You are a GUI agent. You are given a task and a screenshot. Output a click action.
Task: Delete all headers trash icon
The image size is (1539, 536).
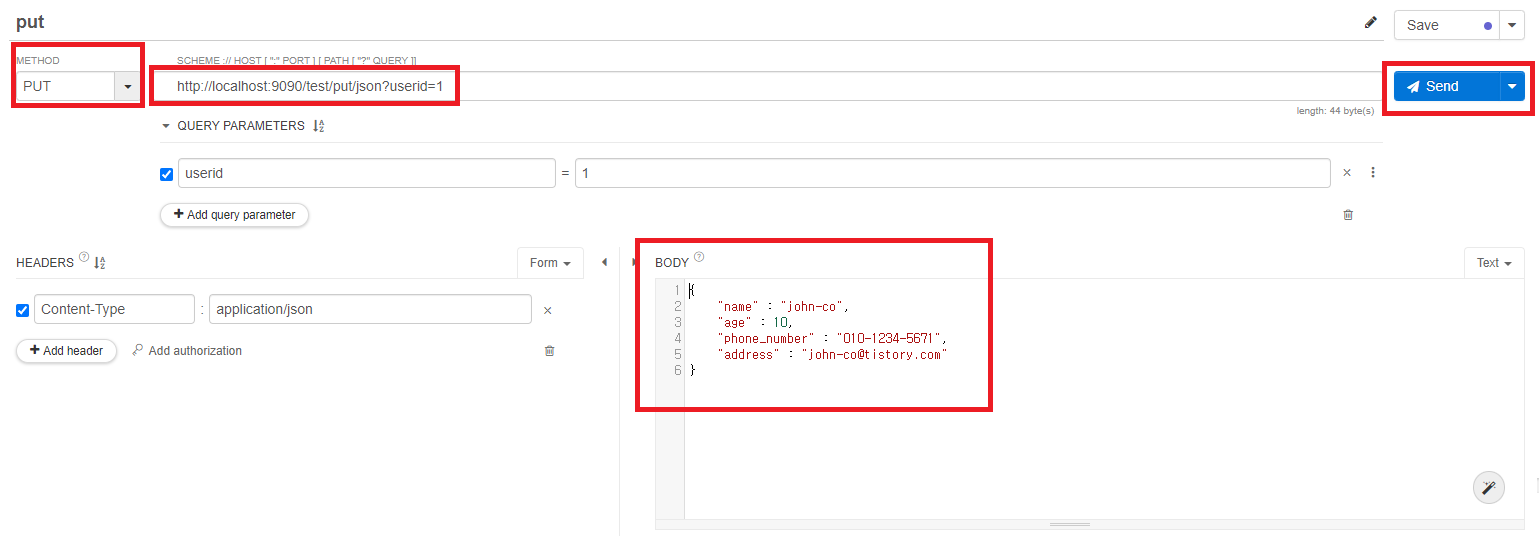click(549, 351)
